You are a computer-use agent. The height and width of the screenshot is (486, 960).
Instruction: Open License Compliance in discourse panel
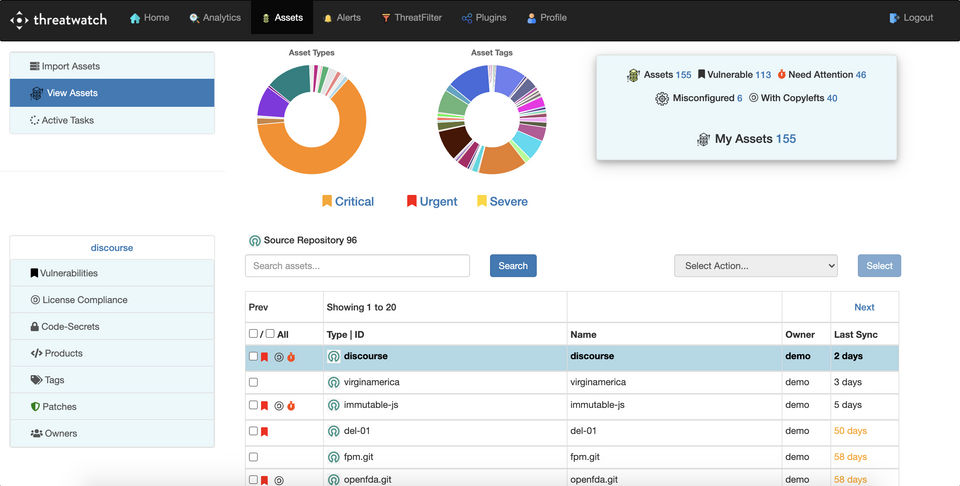click(112, 300)
